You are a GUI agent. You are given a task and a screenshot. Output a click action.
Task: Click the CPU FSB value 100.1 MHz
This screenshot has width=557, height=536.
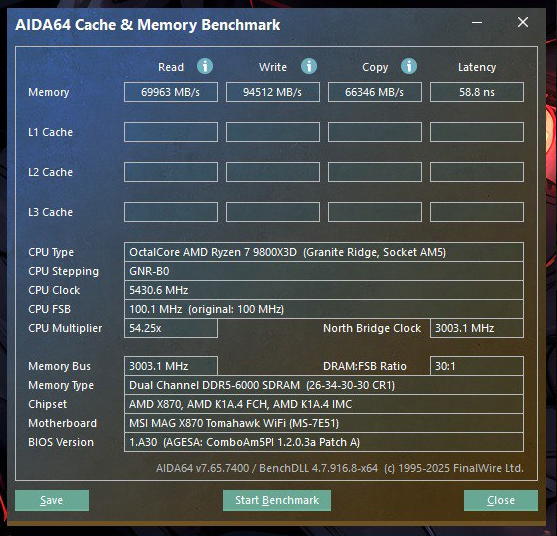[x=324, y=309]
